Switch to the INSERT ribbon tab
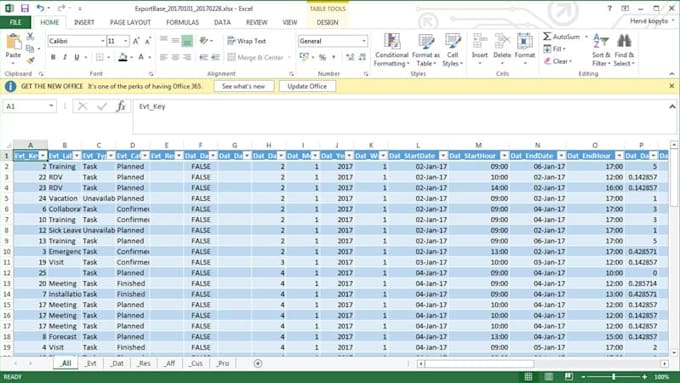This screenshot has width=680, height=383. click(84, 22)
